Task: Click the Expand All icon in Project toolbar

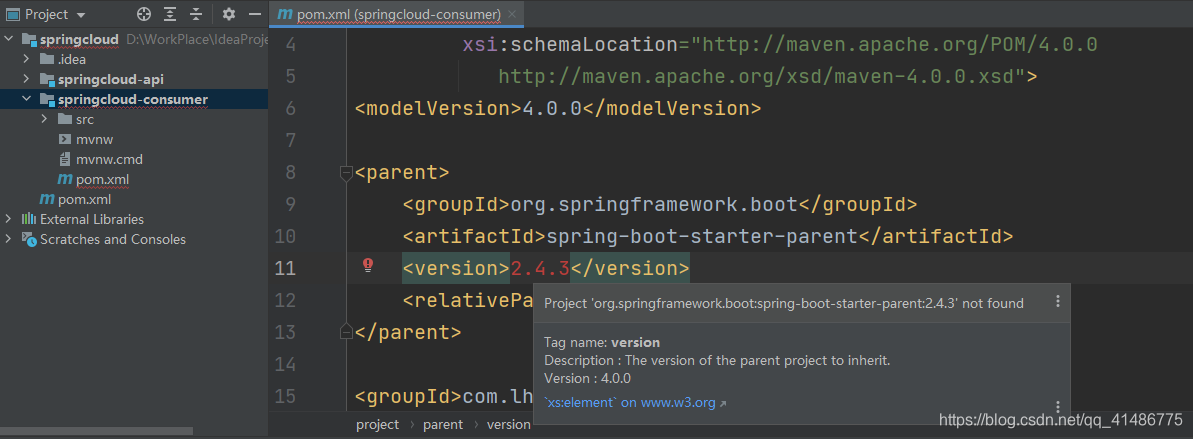Action: click(x=170, y=14)
